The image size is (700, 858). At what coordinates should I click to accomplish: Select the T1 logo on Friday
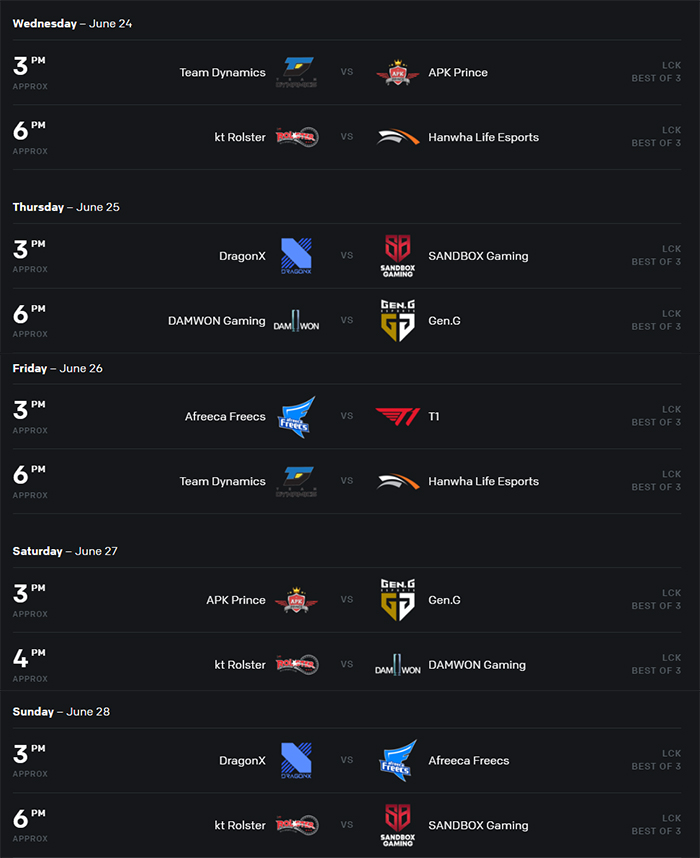tap(398, 416)
